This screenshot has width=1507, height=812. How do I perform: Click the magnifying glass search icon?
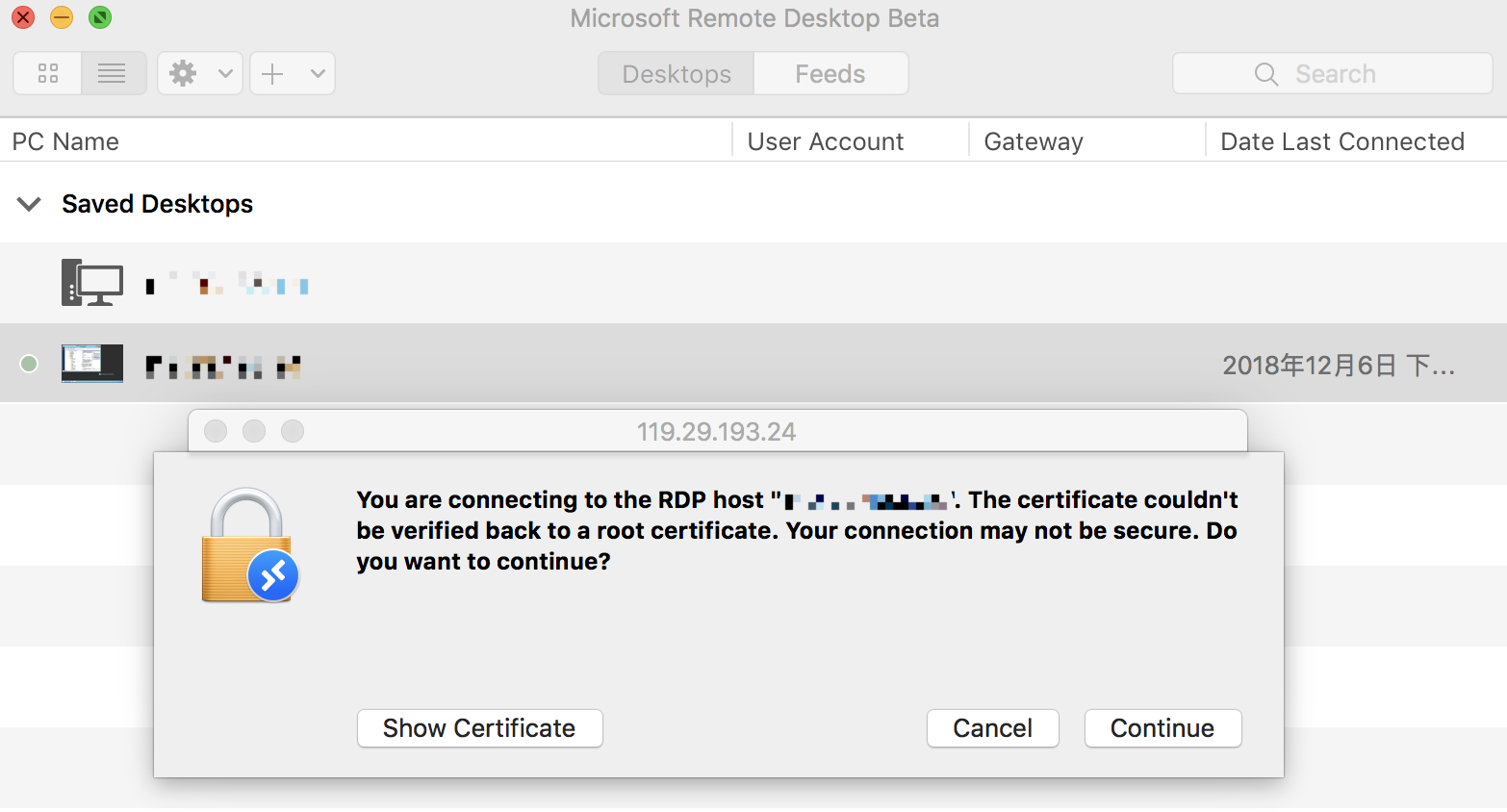pos(1266,74)
